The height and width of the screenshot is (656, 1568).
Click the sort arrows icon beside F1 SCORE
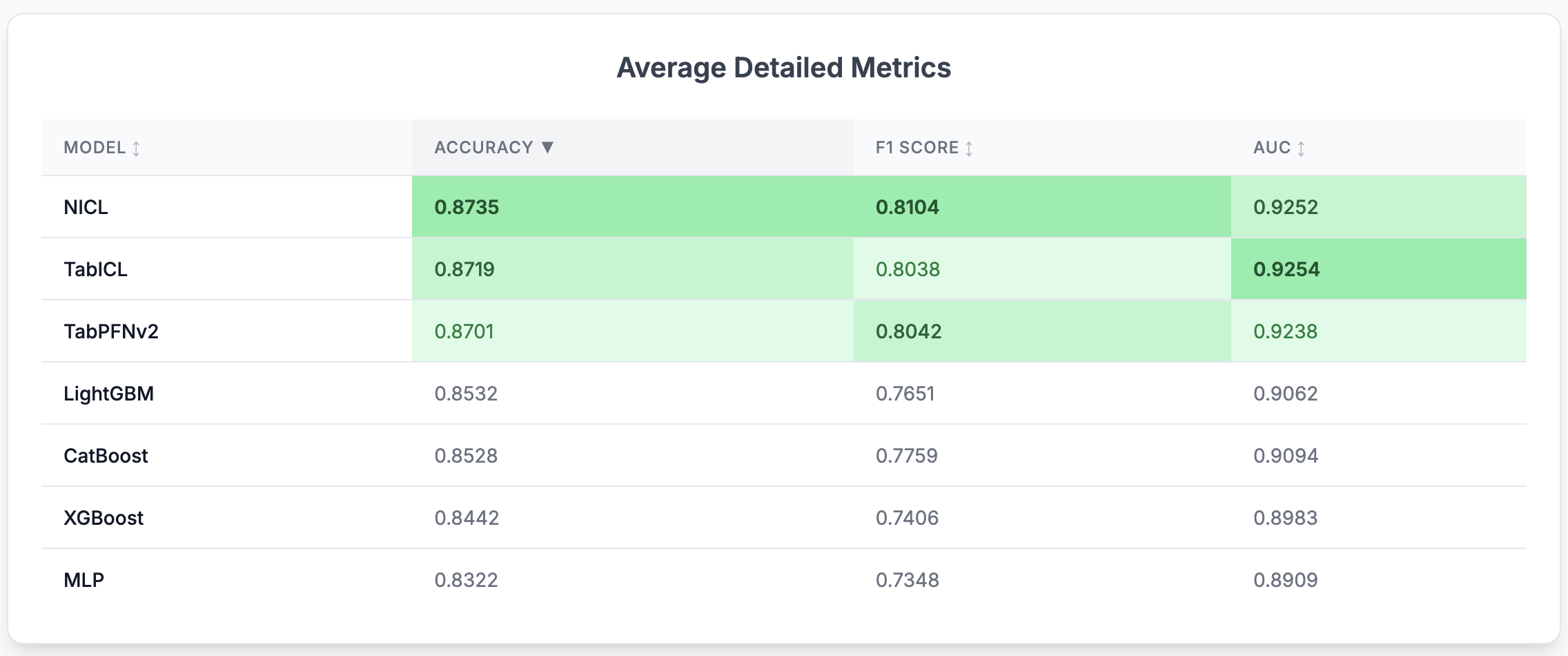[x=969, y=148]
